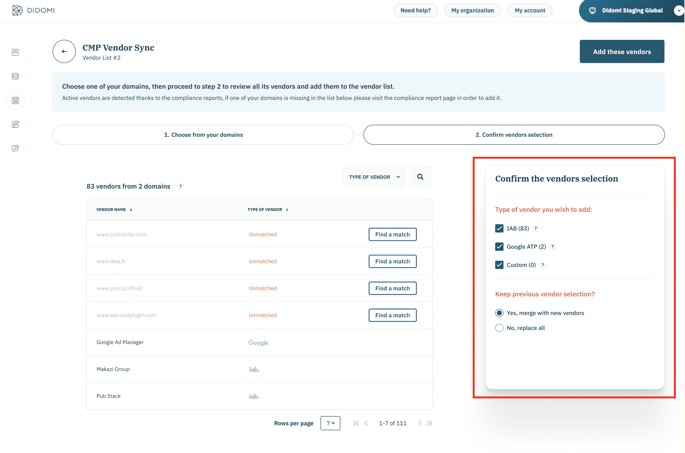Switch to step 1 Choose from your domains

point(203,135)
